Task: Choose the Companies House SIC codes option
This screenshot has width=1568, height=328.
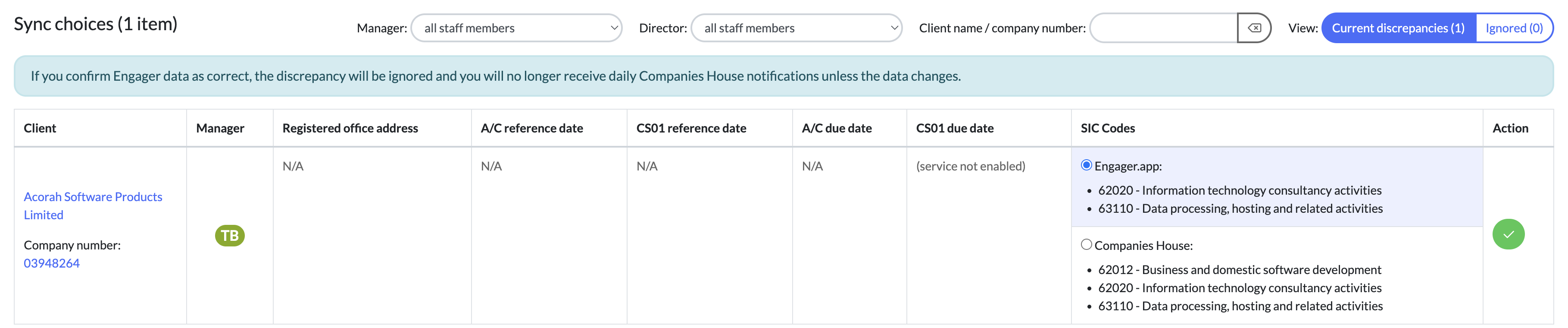Action: [1086, 244]
